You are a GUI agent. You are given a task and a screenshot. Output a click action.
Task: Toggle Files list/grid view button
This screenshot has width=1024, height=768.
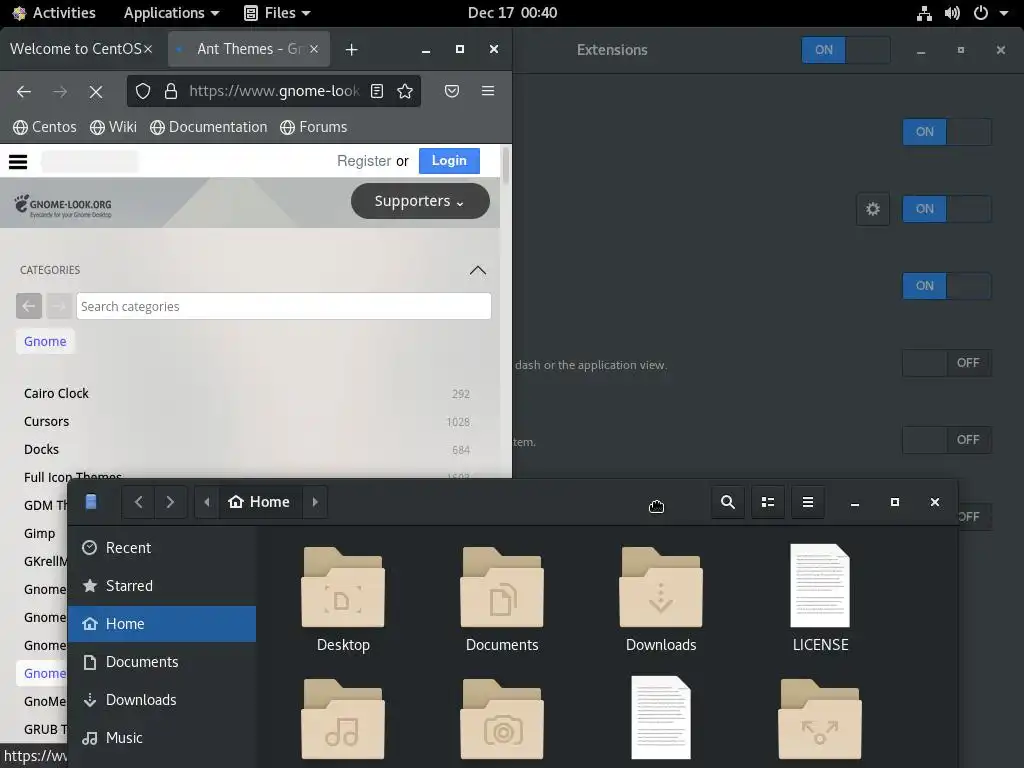coord(768,502)
